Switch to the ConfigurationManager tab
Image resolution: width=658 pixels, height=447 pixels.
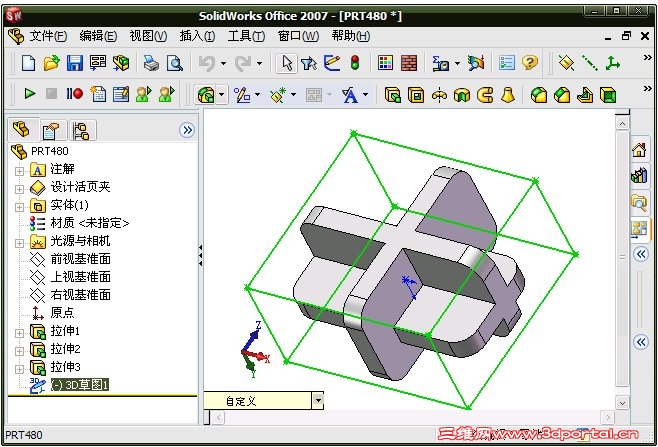coord(81,131)
